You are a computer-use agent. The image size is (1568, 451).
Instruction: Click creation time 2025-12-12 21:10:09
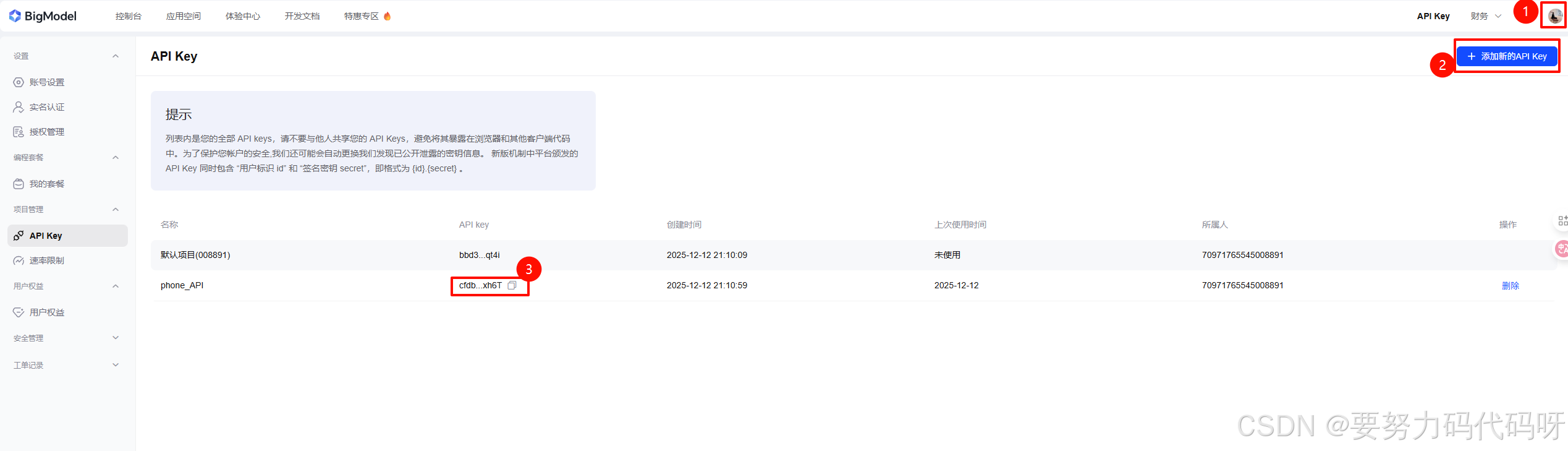pyautogui.click(x=707, y=255)
